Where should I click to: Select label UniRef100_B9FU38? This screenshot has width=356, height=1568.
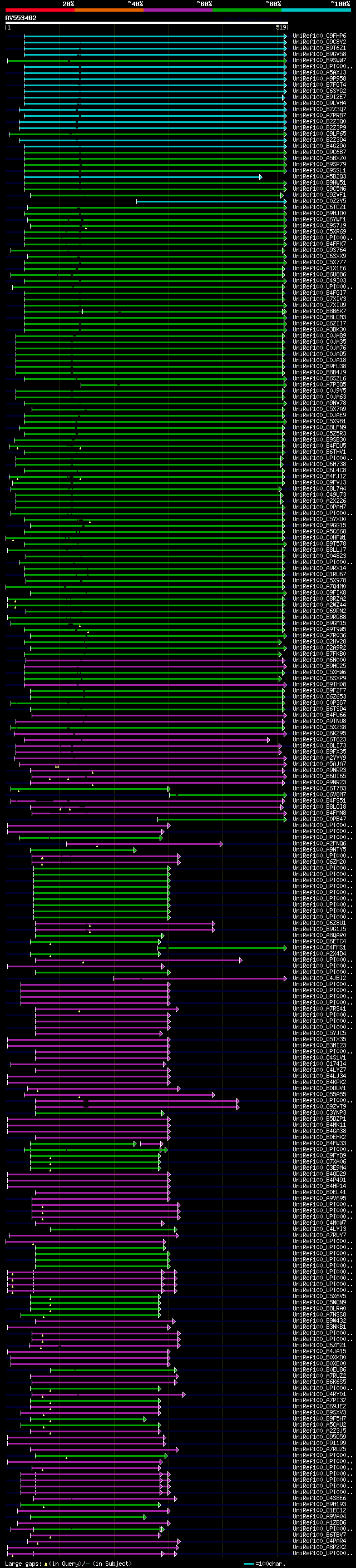[x=319, y=367]
